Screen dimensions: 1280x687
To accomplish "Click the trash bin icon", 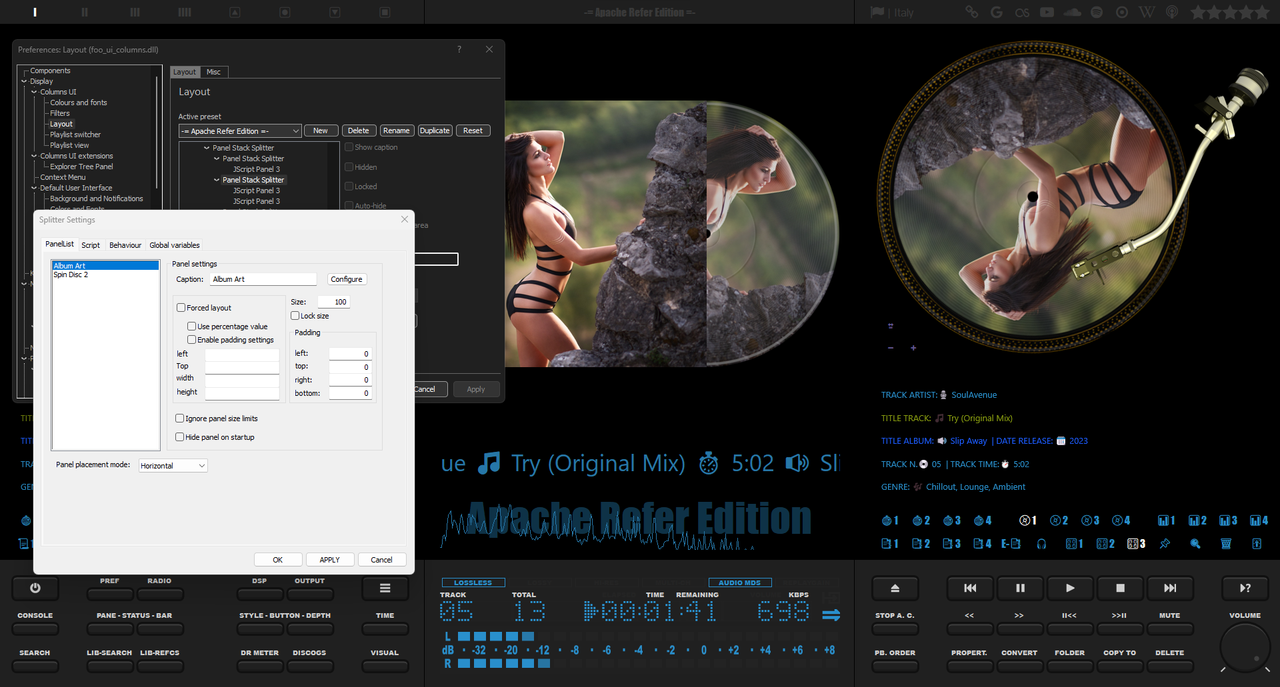I will pyautogui.click(x=1226, y=544).
